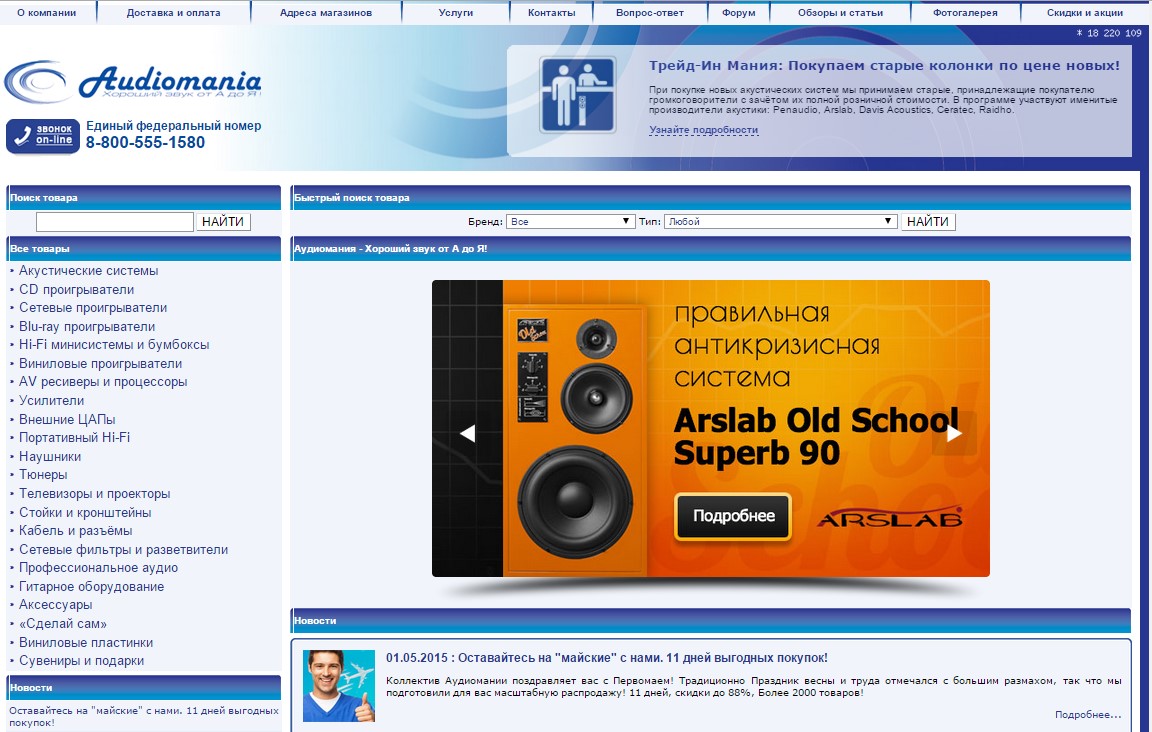Open Сетевые фильтры и разветвители category
The height and width of the screenshot is (732, 1152).
(x=123, y=550)
